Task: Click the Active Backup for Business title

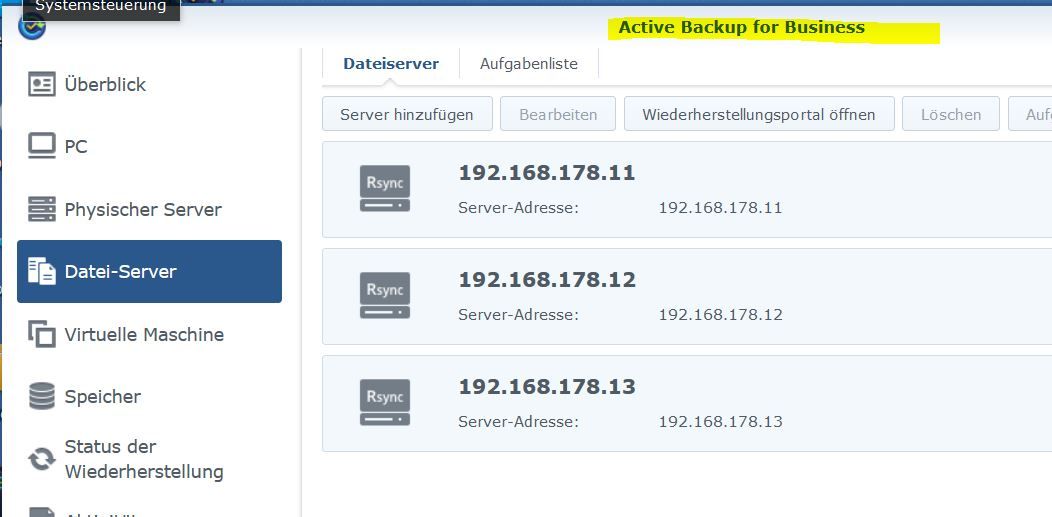Action: [x=741, y=27]
